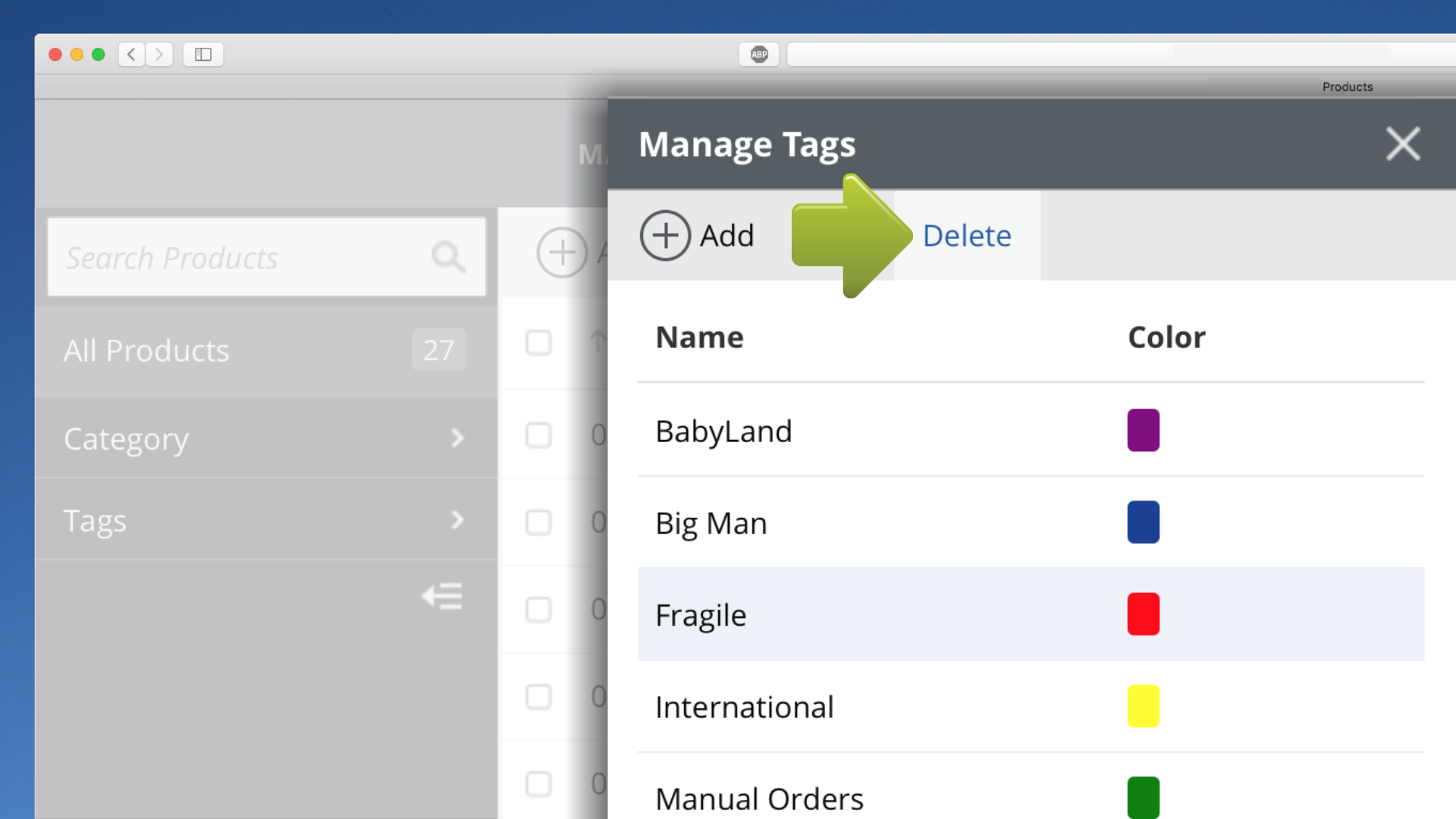This screenshot has height=819, width=1456.
Task: Check the first product row checkbox
Action: (538, 435)
